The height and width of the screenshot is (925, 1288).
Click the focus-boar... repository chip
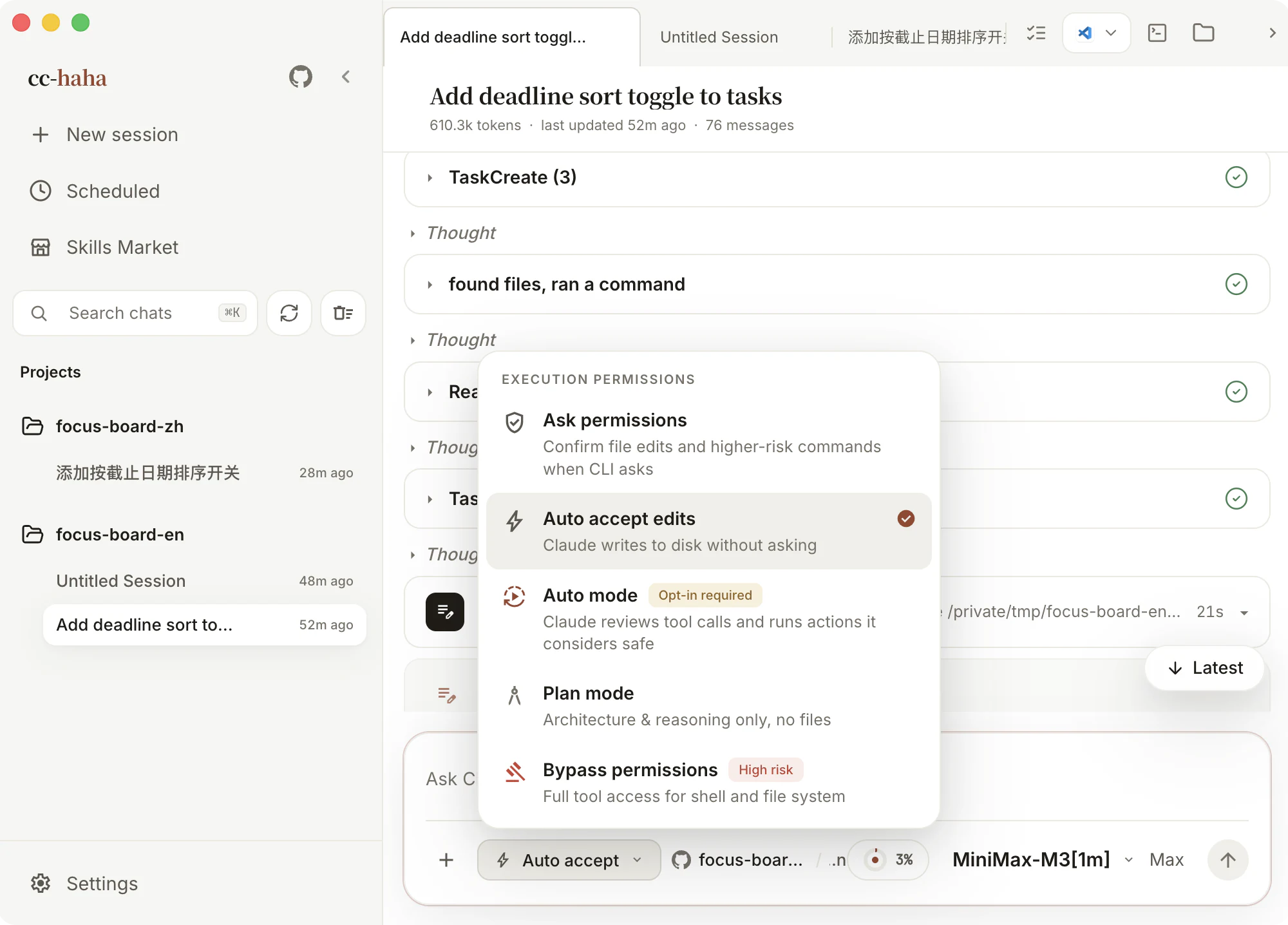[x=738, y=860]
